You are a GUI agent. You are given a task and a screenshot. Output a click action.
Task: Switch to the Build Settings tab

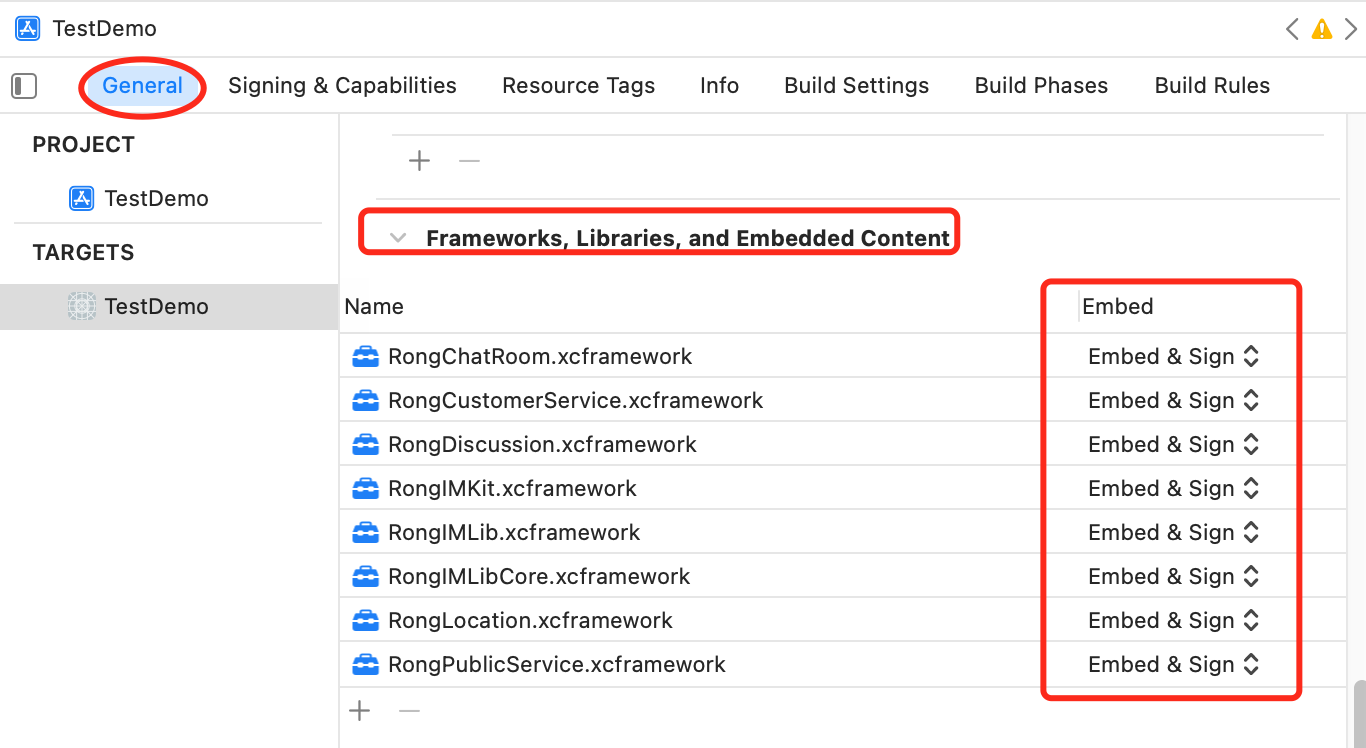[x=856, y=86]
